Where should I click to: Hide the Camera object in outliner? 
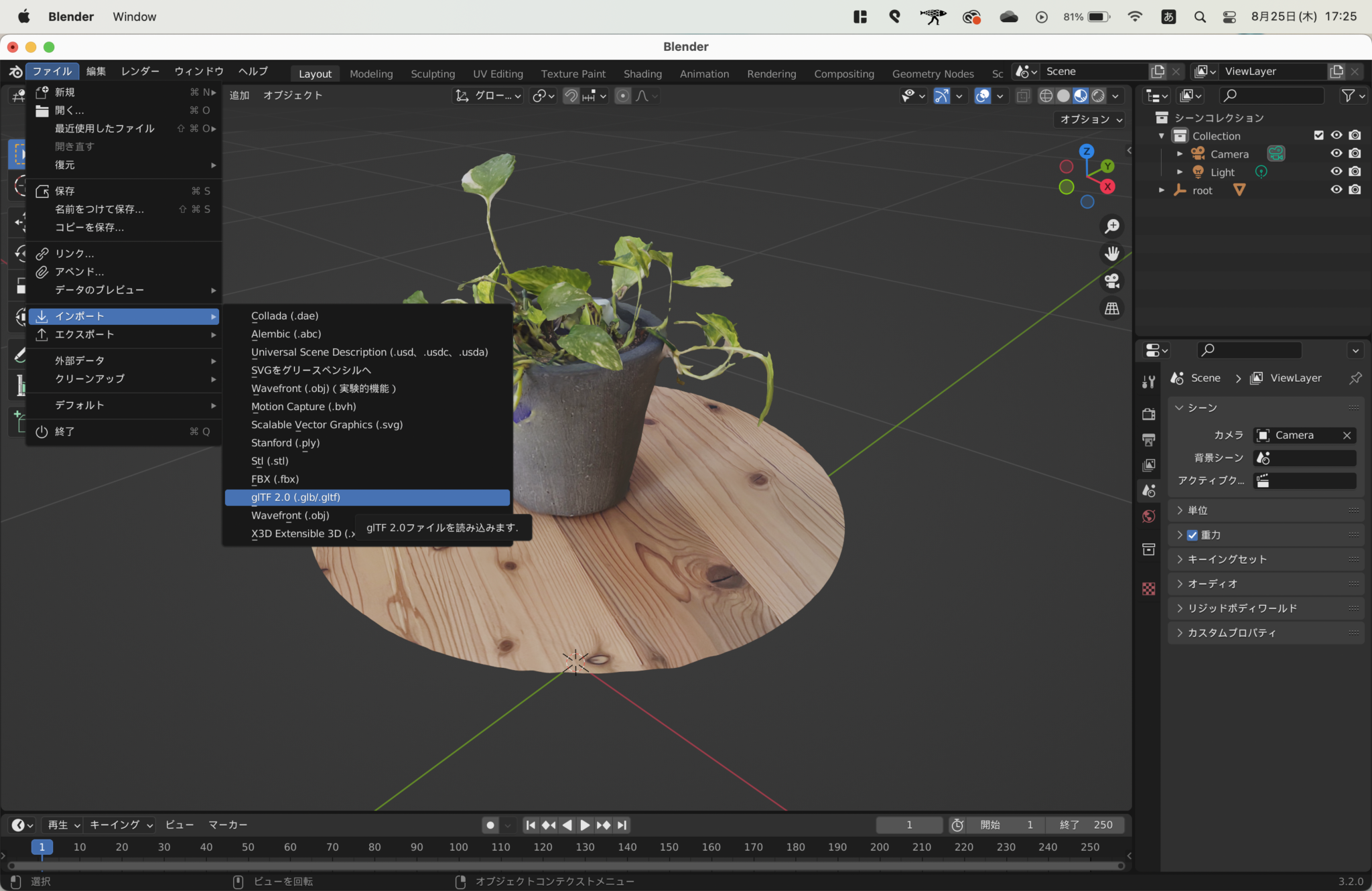[1336, 153]
